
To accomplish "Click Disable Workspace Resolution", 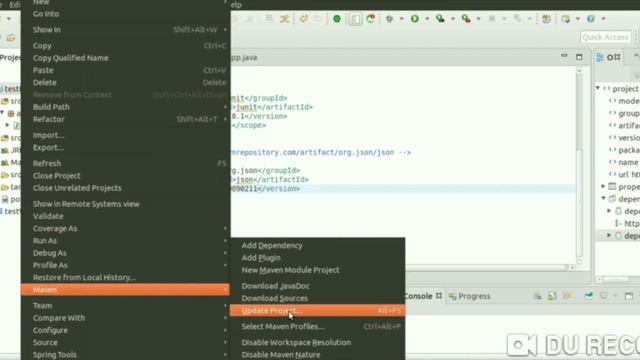I will 318,342.
